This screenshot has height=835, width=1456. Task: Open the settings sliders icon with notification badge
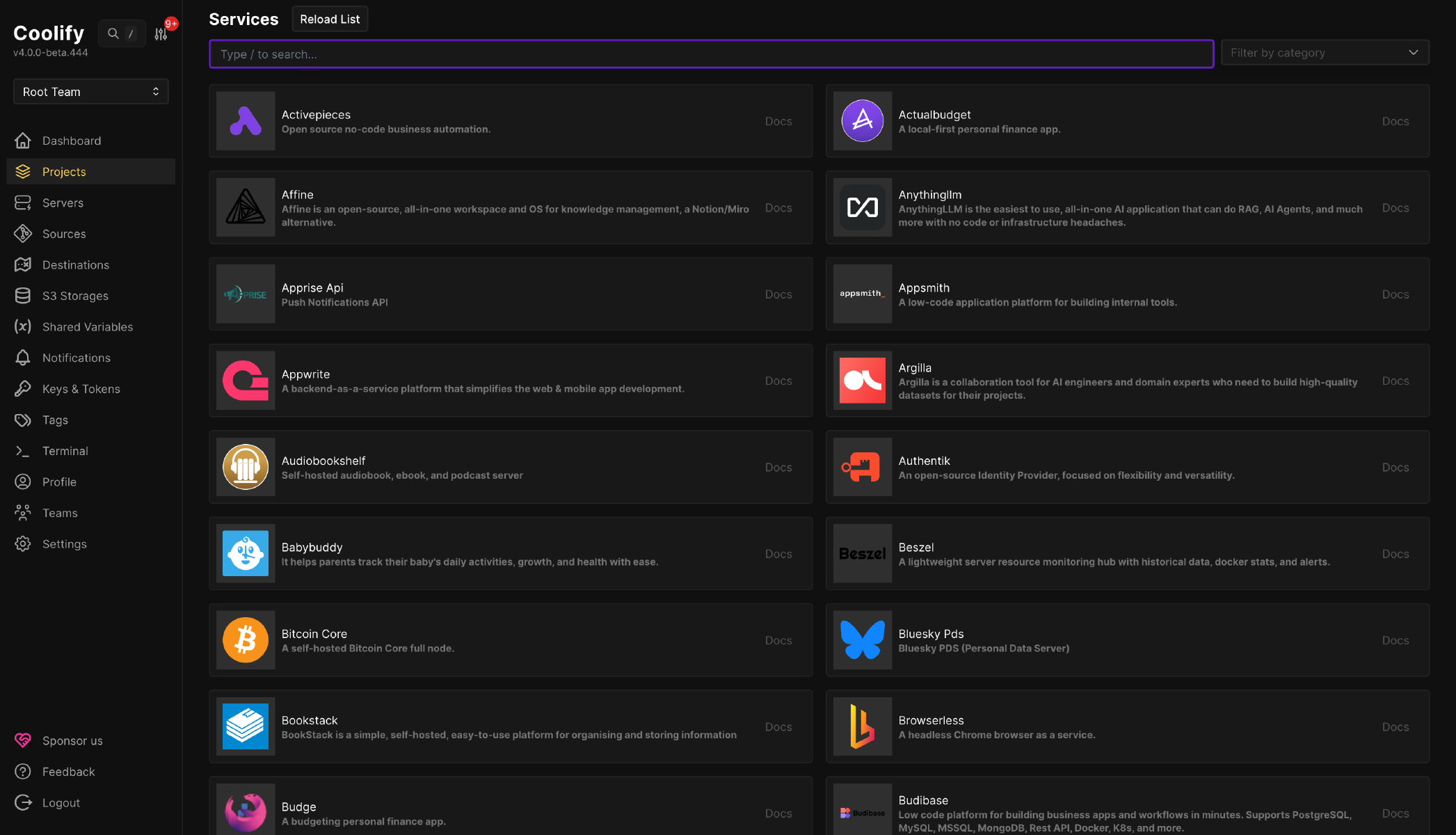[x=161, y=33]
